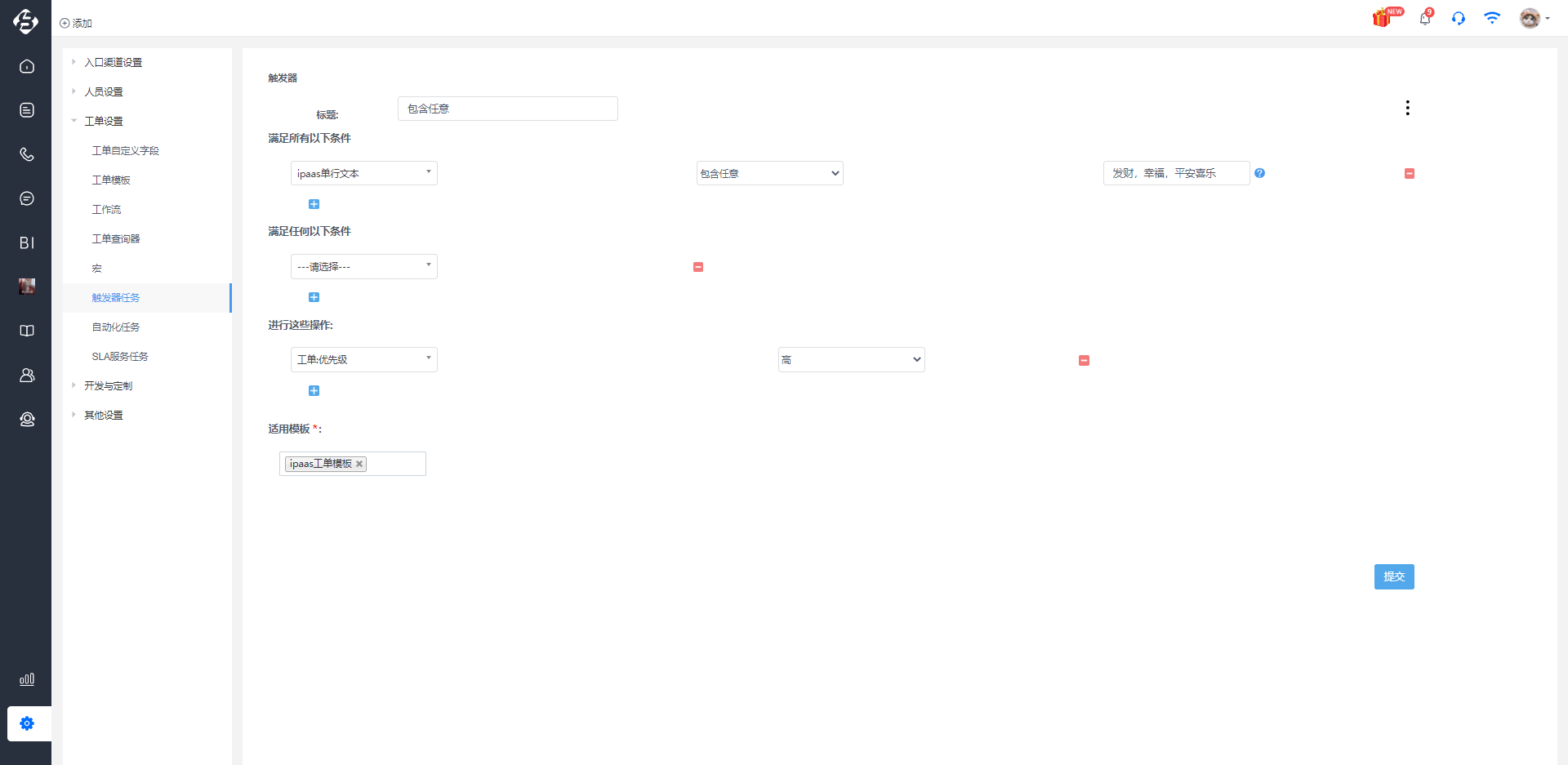Click the 添加 add link
Screen dimensions: 1568x765
(76, 23)
